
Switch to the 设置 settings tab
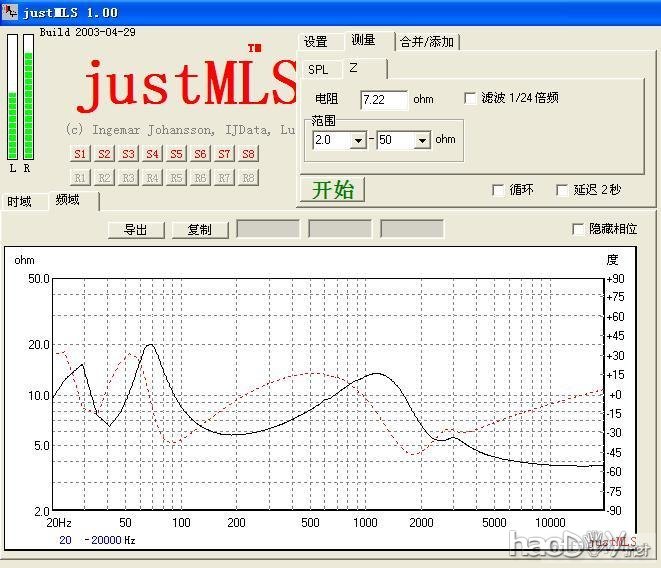click(x=316, y=42)
